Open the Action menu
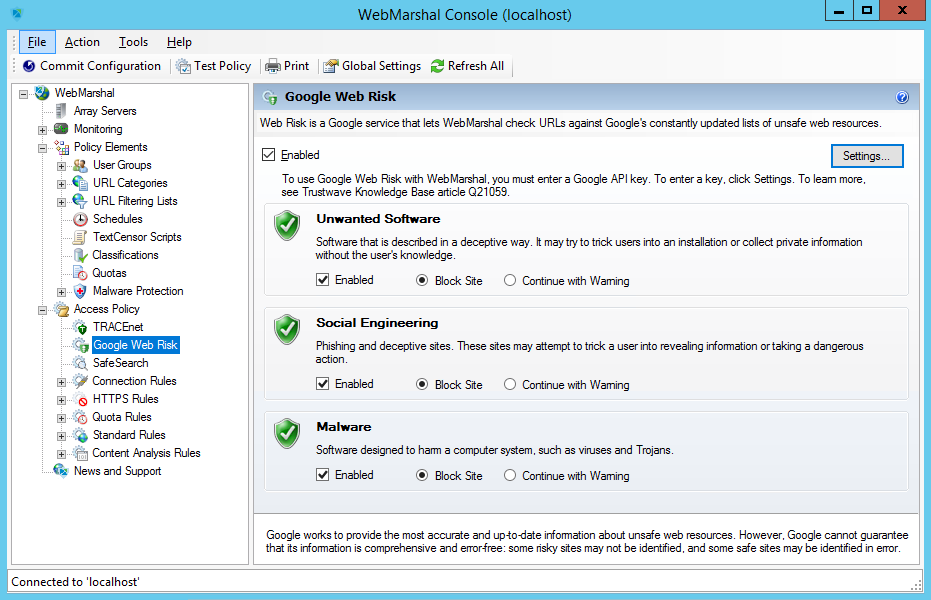Viewport: 931px width, 600px height. coord(82,42)
